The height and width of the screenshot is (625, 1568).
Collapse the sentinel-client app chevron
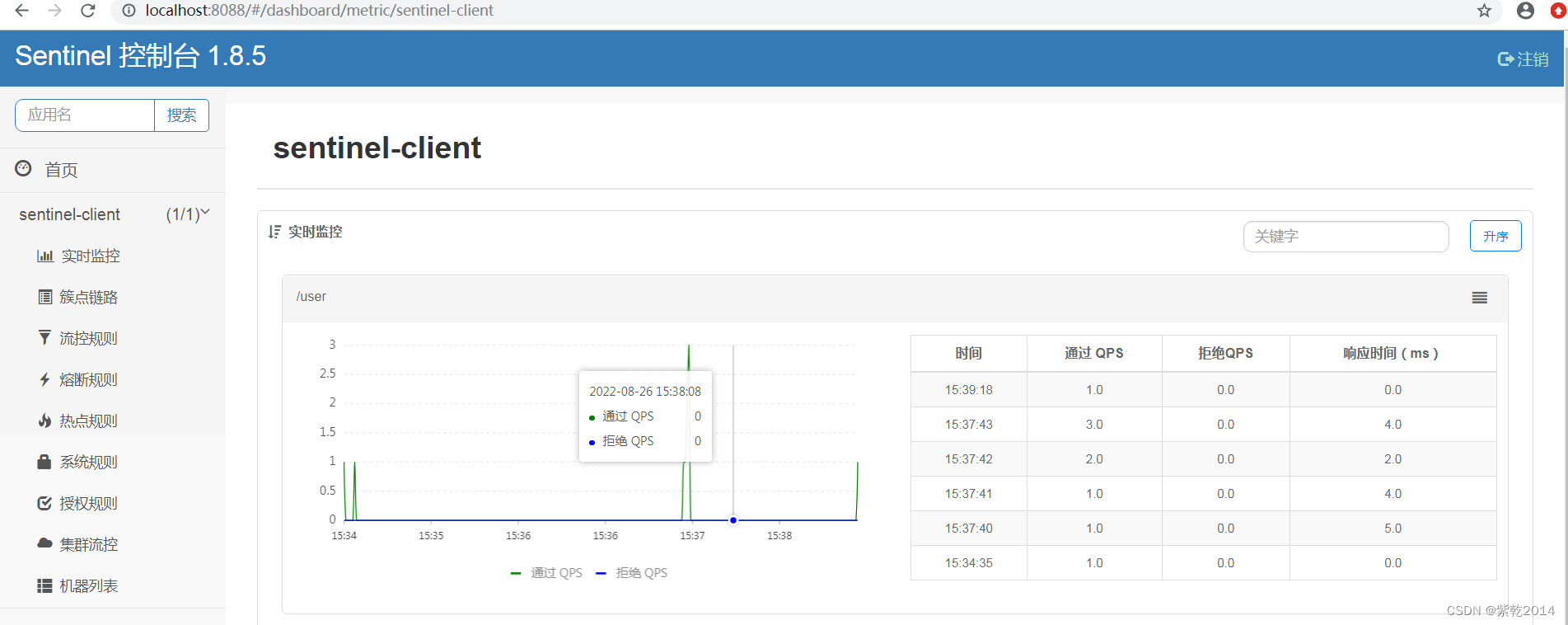tap(205, 213)
